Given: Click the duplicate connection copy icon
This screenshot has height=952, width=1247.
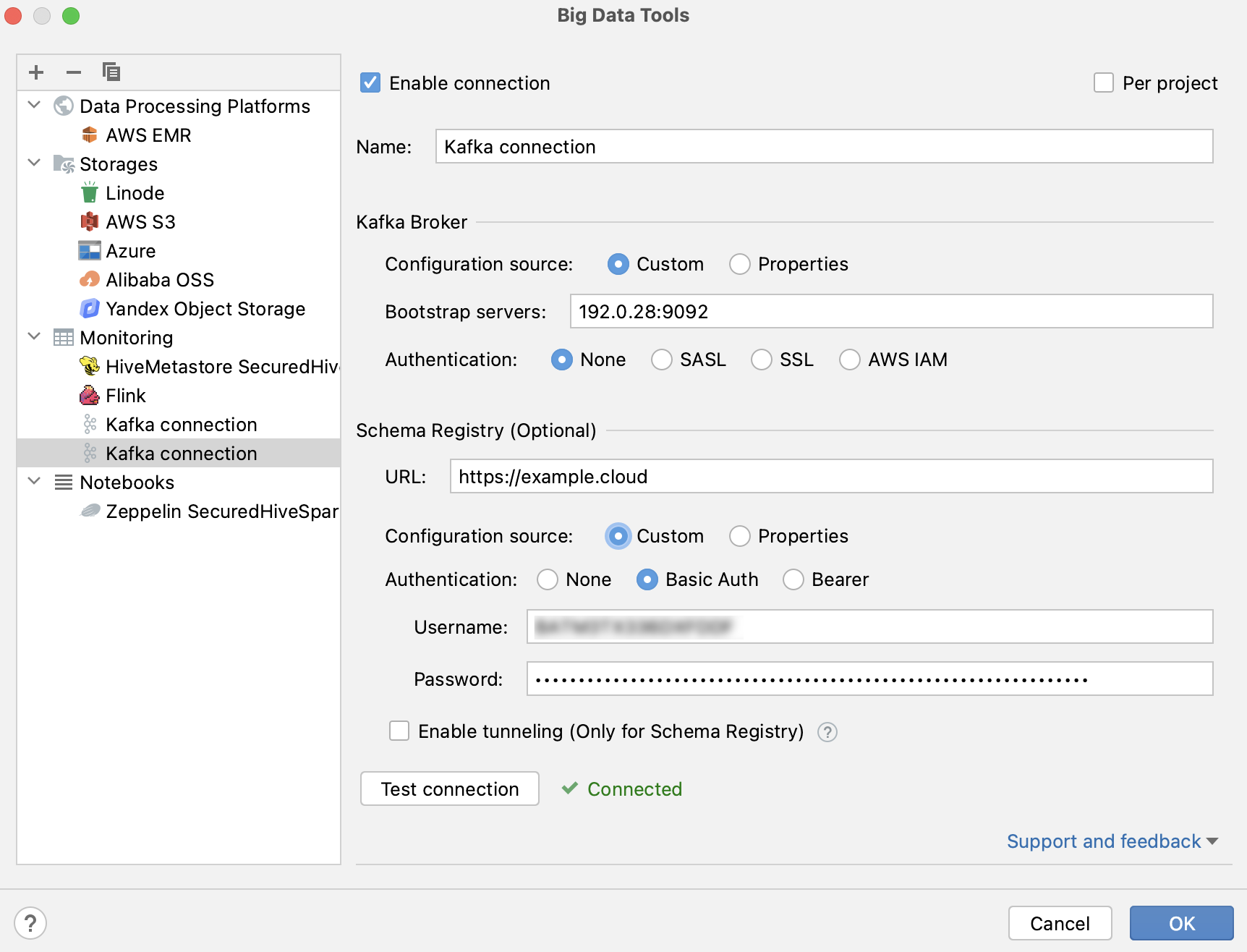Looking at the screenshot, I should click(111, 72).
